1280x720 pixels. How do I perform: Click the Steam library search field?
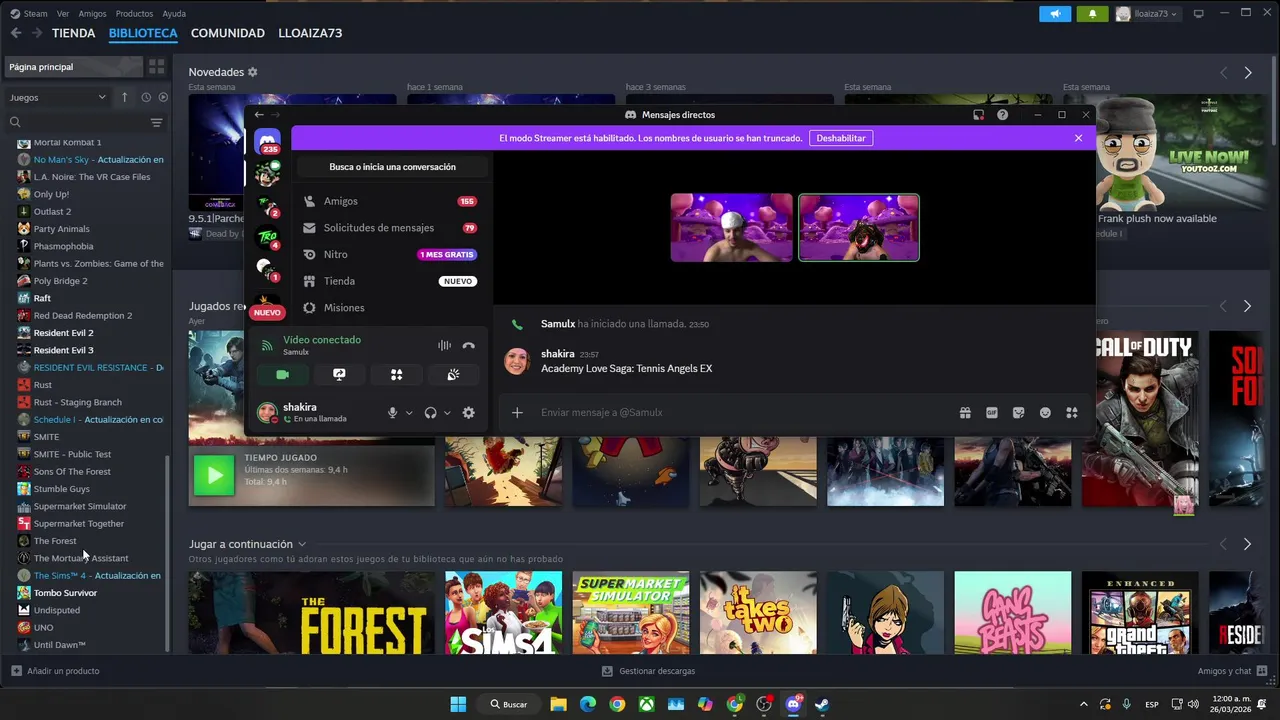(78, 122)
